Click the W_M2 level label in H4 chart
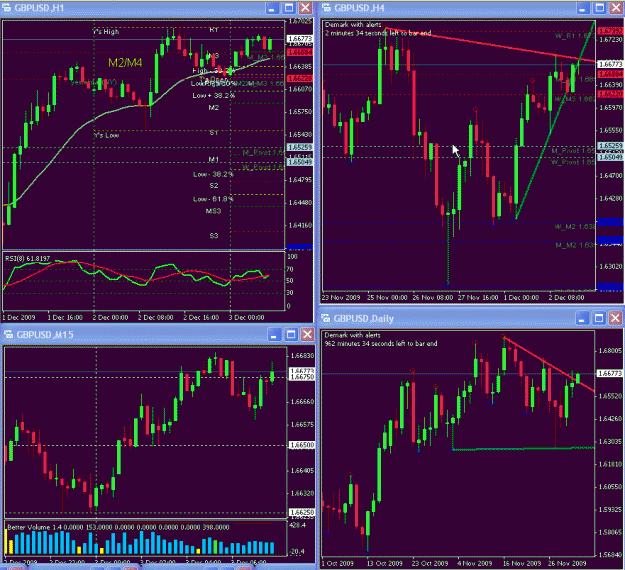 pos(575,226)
